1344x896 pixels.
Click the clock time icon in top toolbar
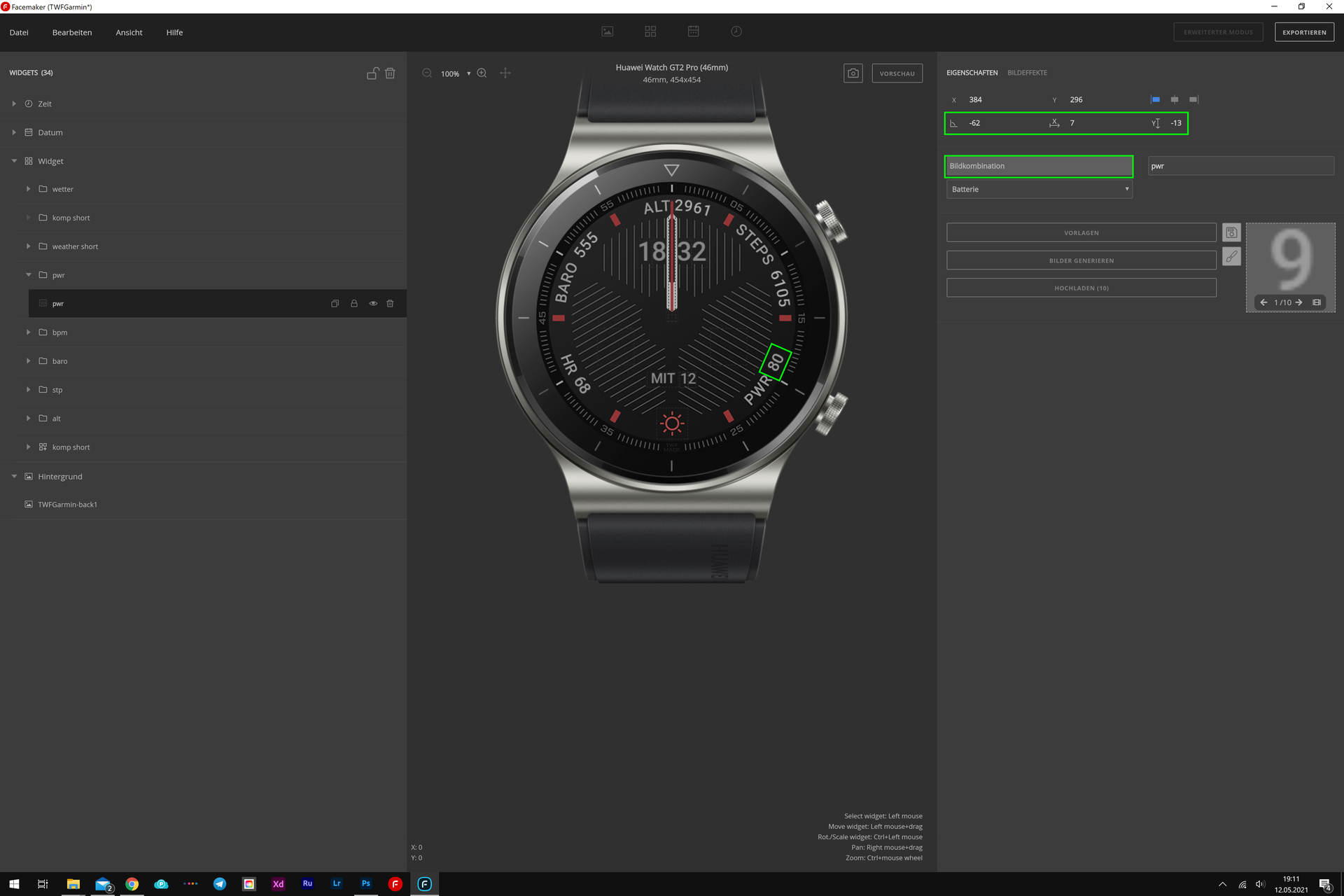(x=736, y=31)
